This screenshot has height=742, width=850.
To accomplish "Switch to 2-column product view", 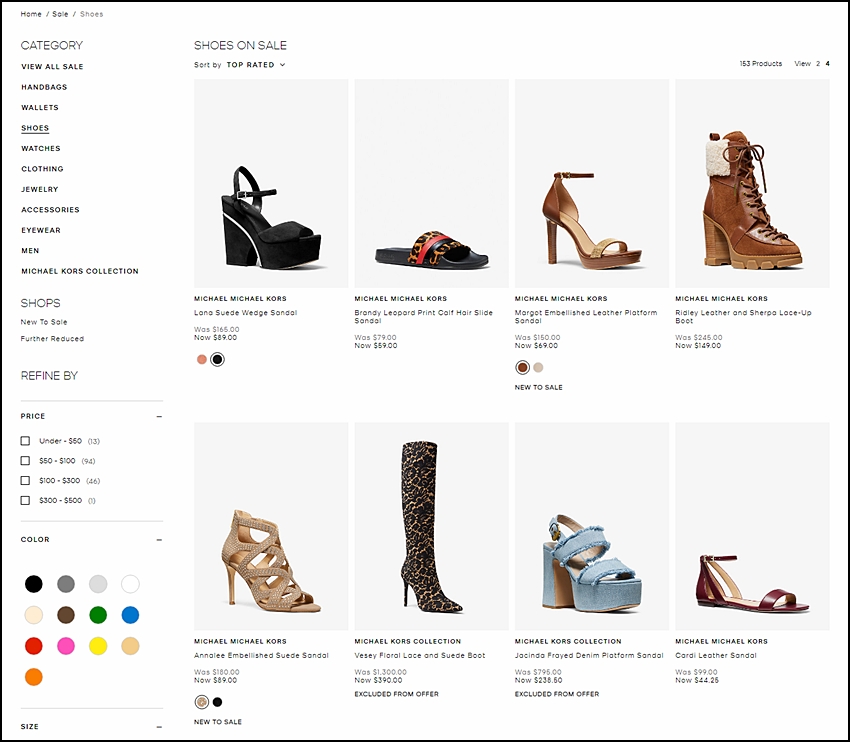I will [x=818, y=63].
